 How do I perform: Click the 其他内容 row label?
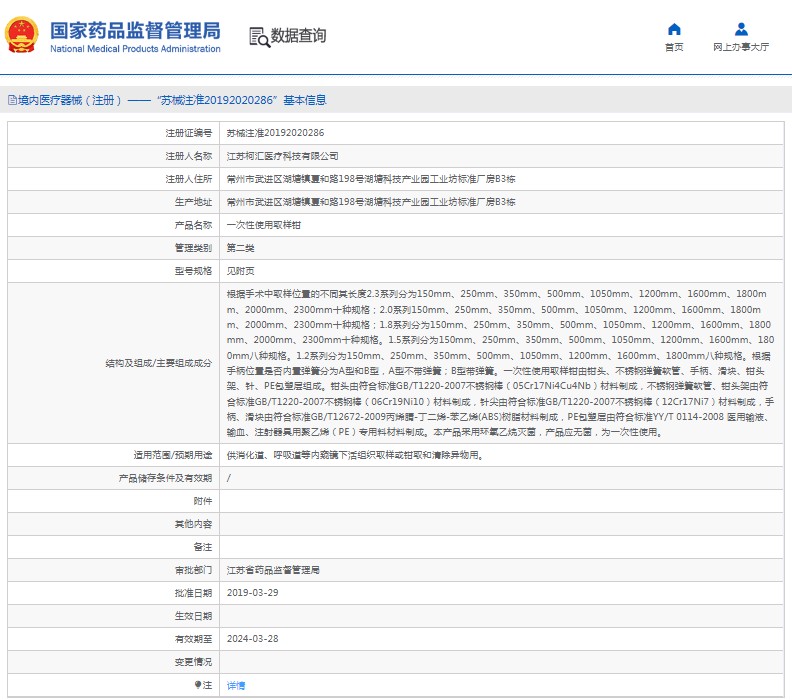coord(193,524)
